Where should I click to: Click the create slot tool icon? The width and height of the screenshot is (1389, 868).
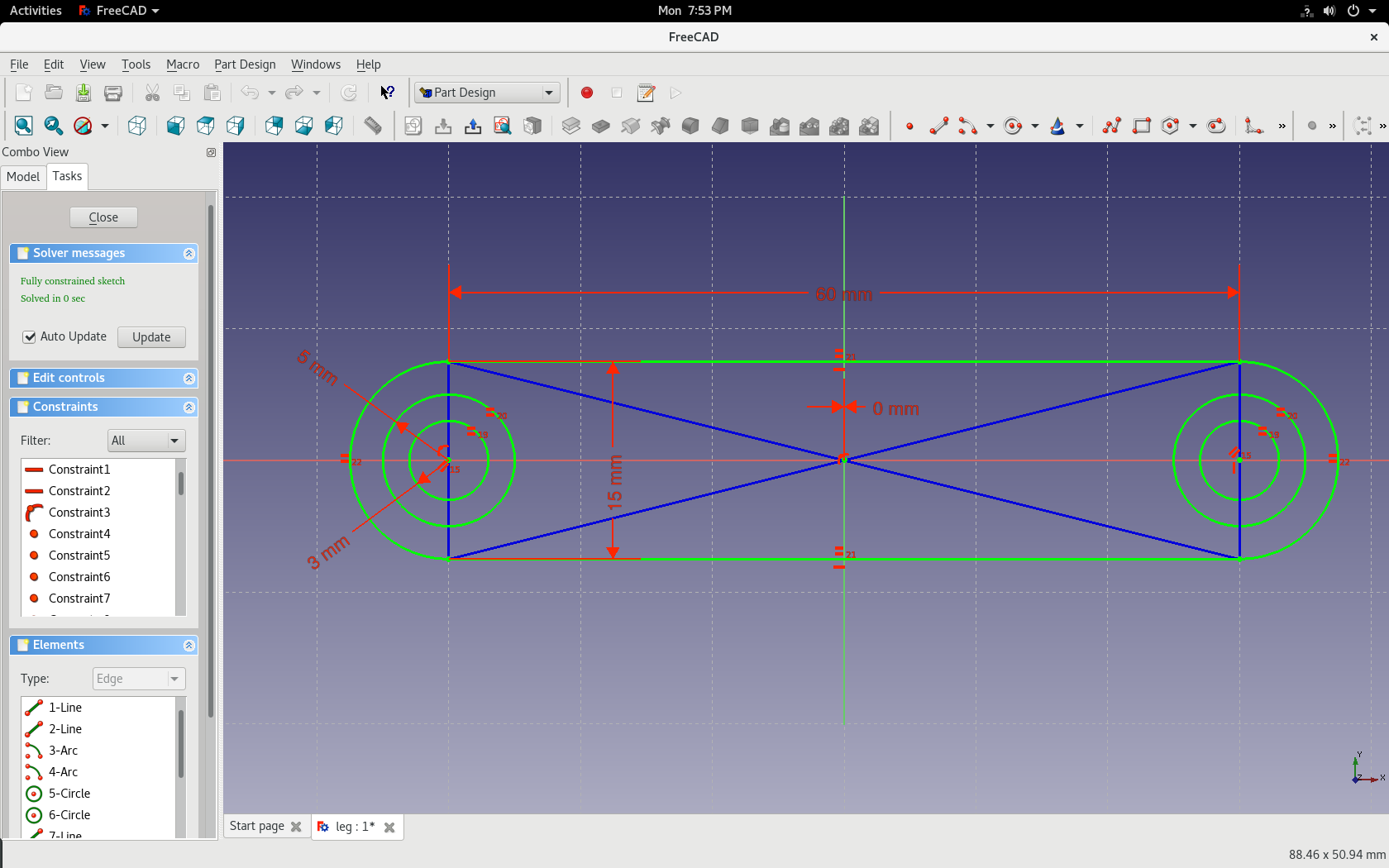tap(1215, 126)
